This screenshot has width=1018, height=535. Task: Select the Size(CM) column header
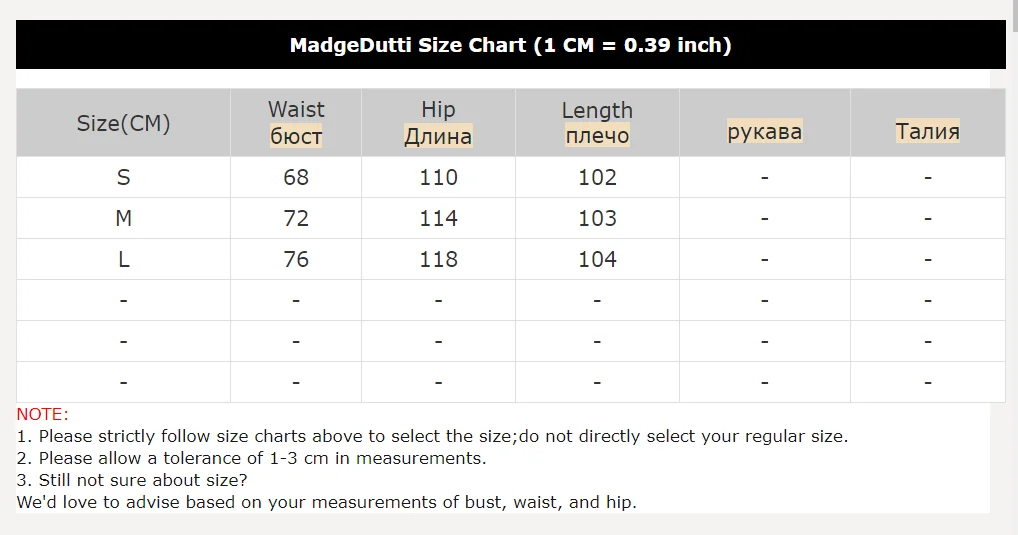[x=123, y=123]
